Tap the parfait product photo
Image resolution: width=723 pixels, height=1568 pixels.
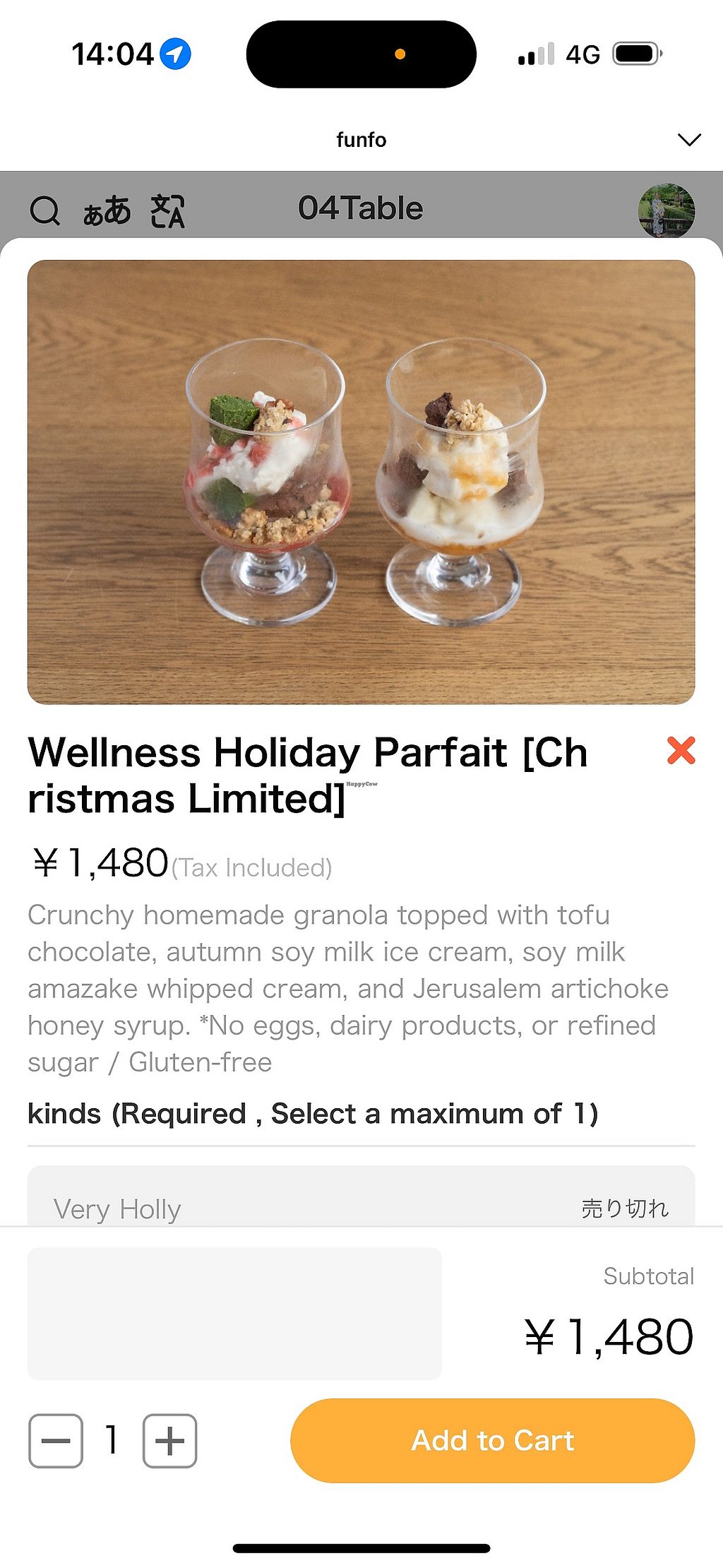(361, 482)
